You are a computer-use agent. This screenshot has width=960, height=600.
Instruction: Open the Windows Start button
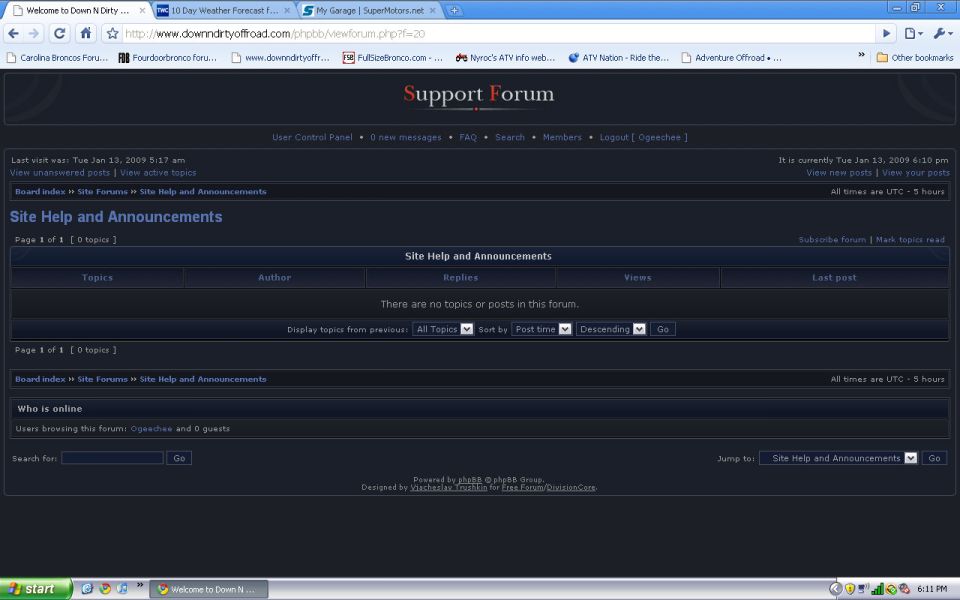coord(36,589)
